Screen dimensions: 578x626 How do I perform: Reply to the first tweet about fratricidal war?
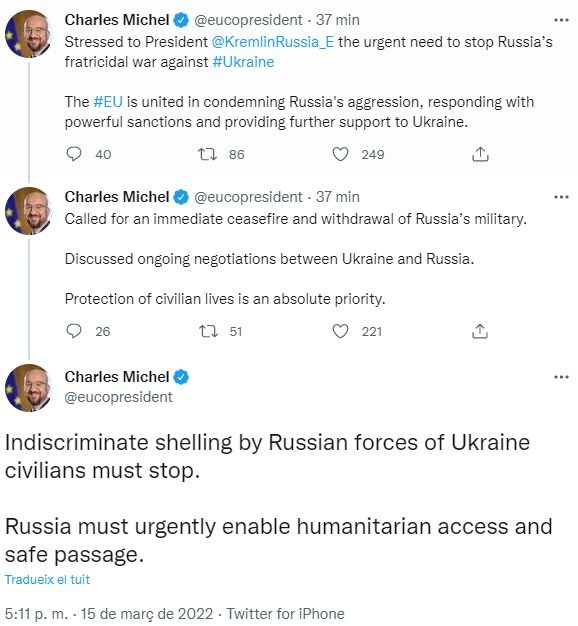(74, 154)
